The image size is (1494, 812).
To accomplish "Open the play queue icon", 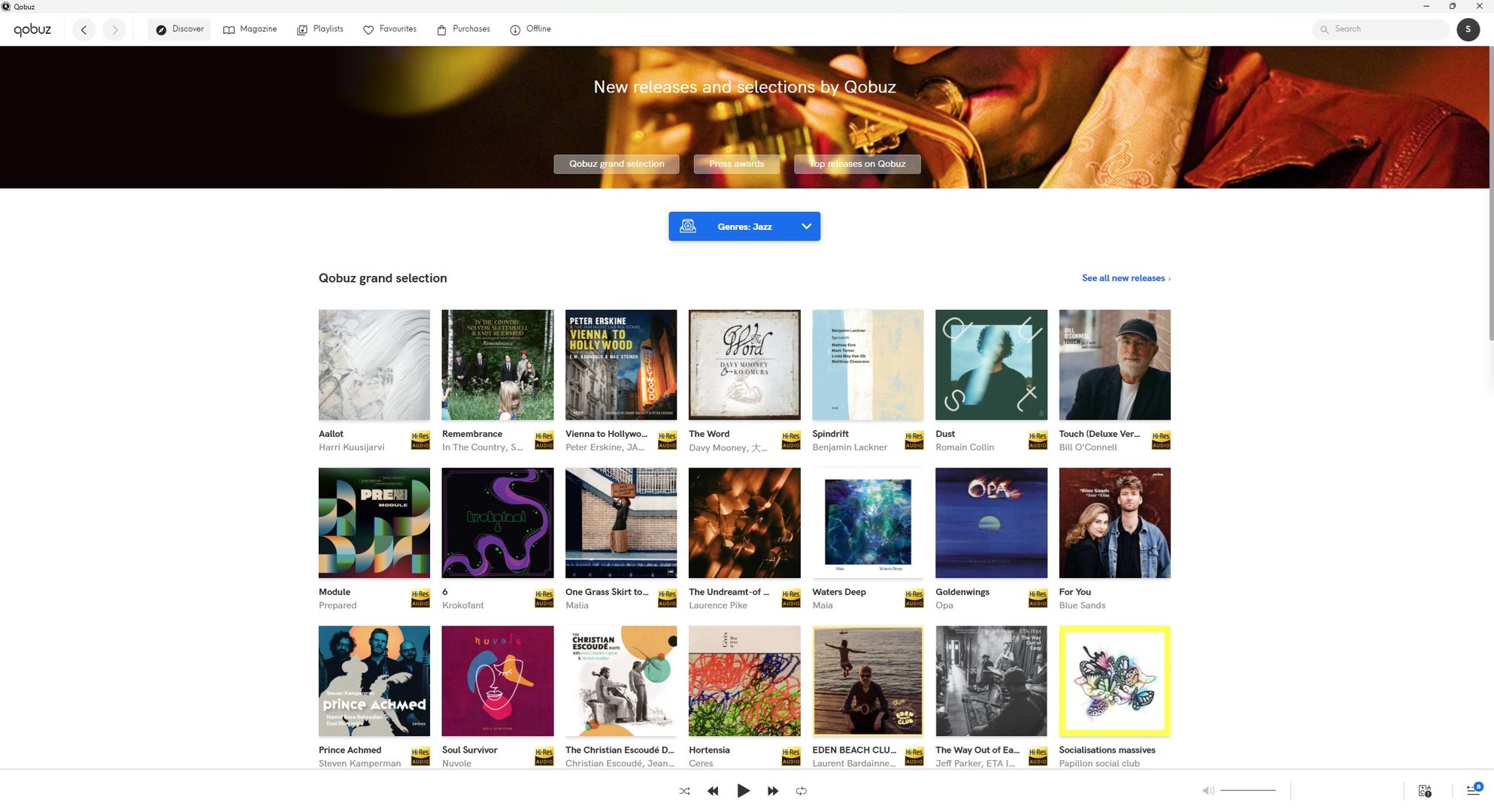I will tap(1474, 789).
